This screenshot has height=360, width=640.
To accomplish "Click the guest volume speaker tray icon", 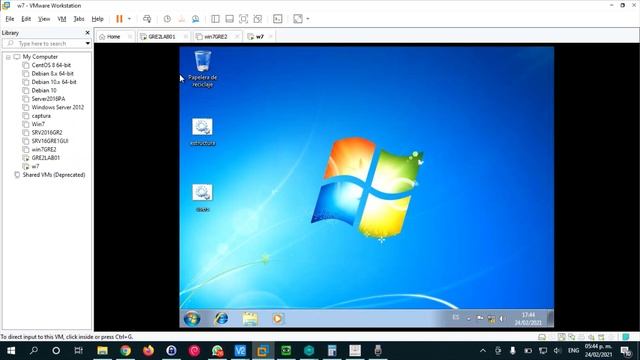I will pyautogui.click(x=502, y=319).
